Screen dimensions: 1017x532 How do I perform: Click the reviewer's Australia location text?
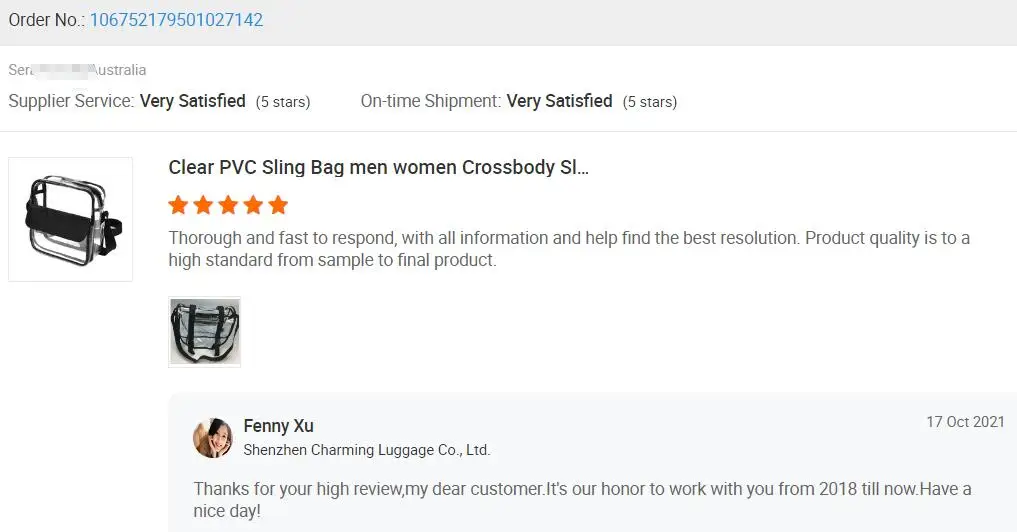point(118,70)
